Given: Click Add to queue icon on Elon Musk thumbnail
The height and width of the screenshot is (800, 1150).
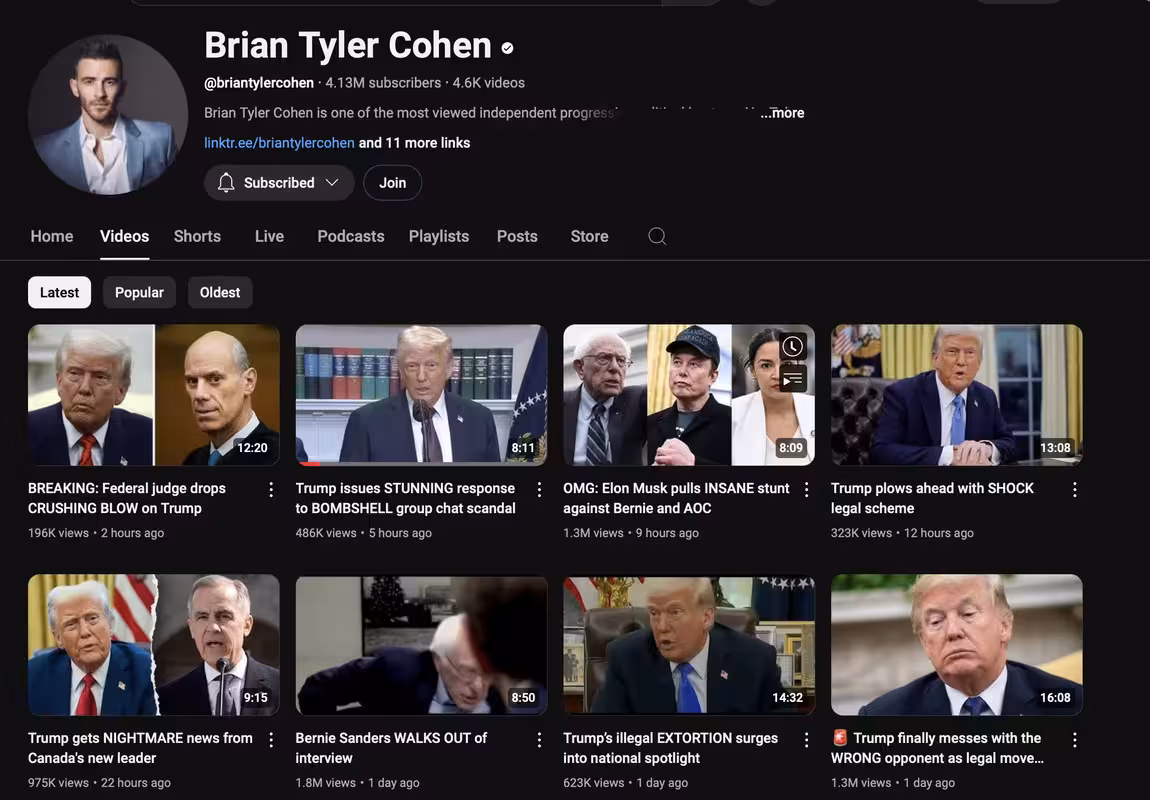Looking at the screenshot, I should 793,379.
